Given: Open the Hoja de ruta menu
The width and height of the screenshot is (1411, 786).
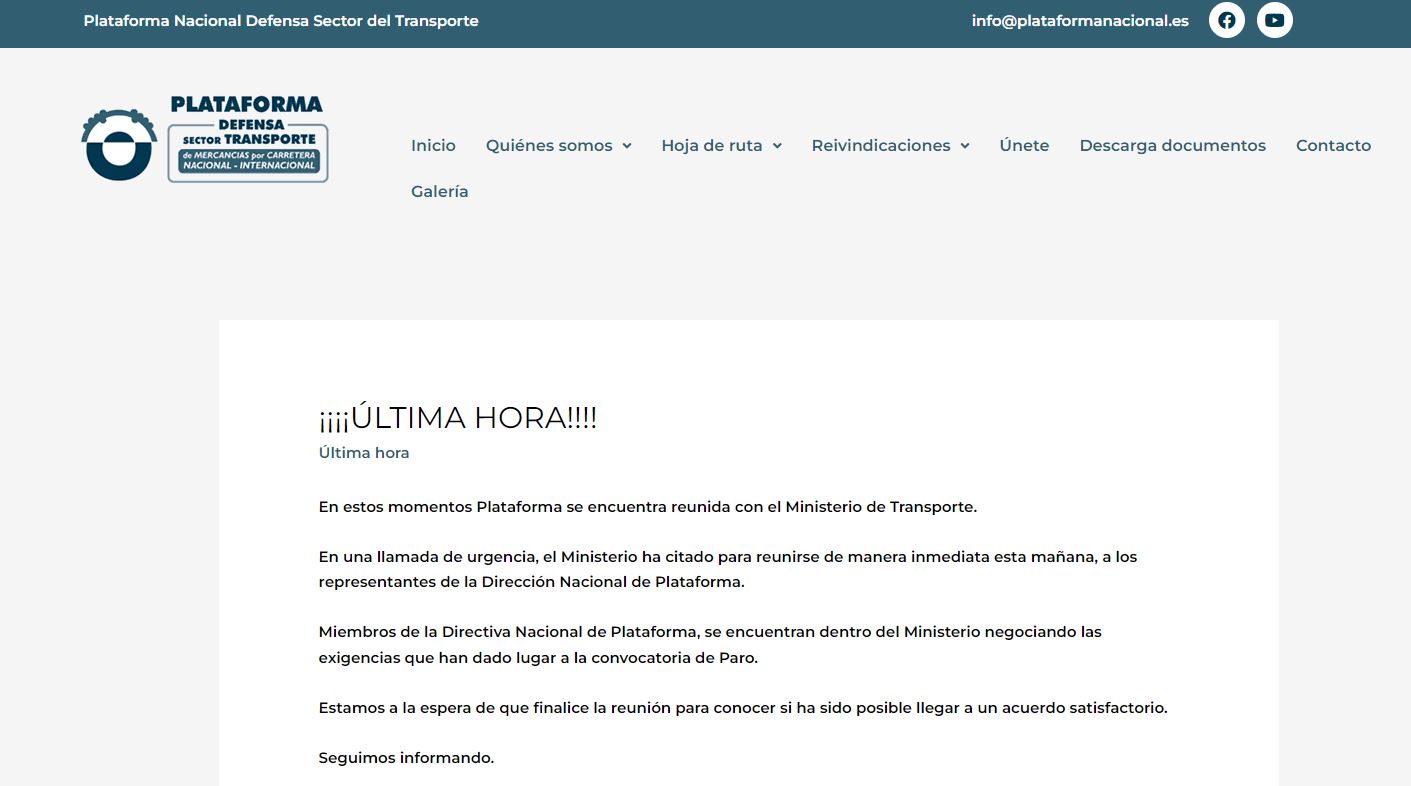Looking at the screenshot, I should point(712,145).
